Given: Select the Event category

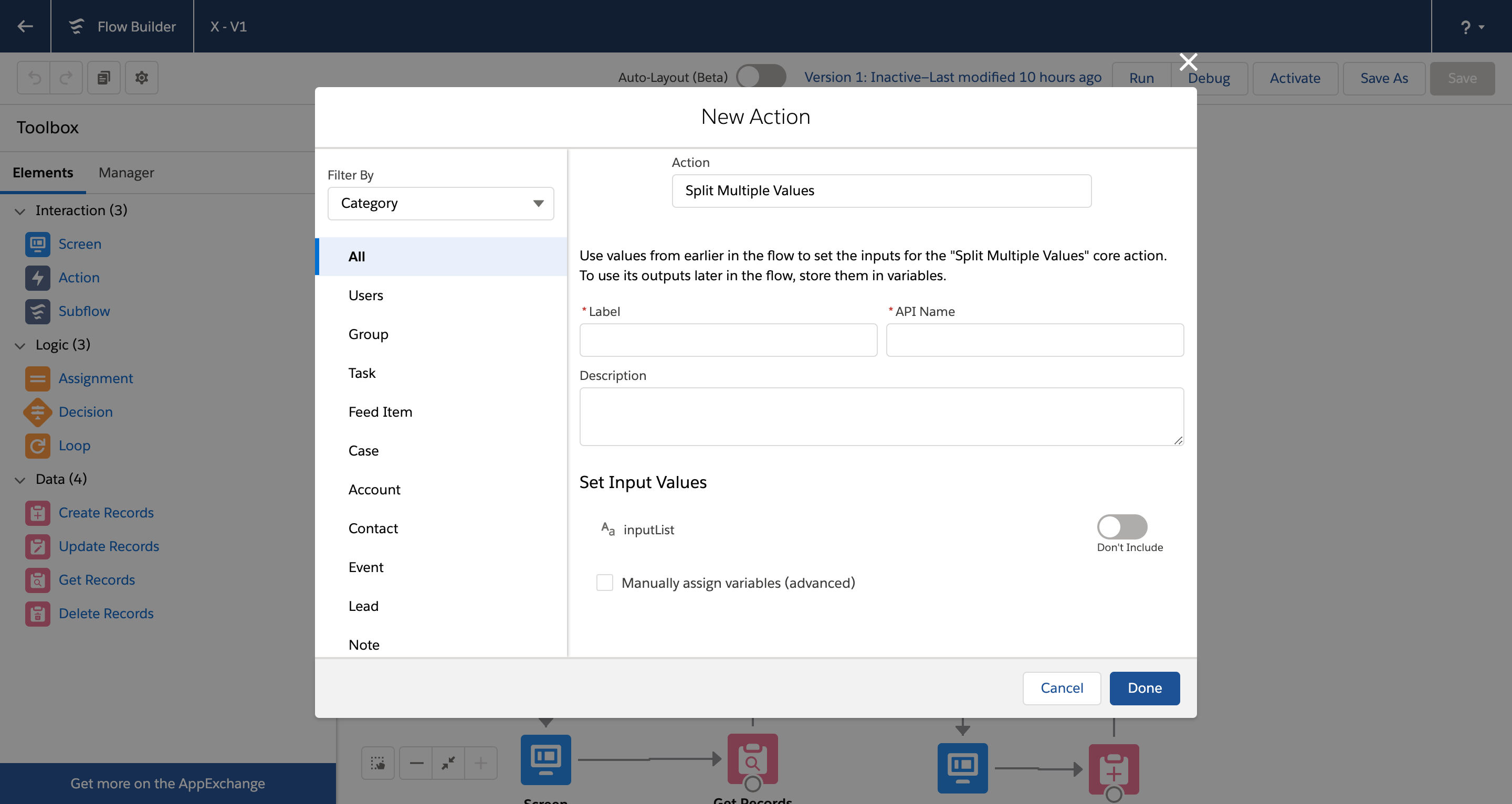Looking at the screenshot, I should (x=442, y=567).
